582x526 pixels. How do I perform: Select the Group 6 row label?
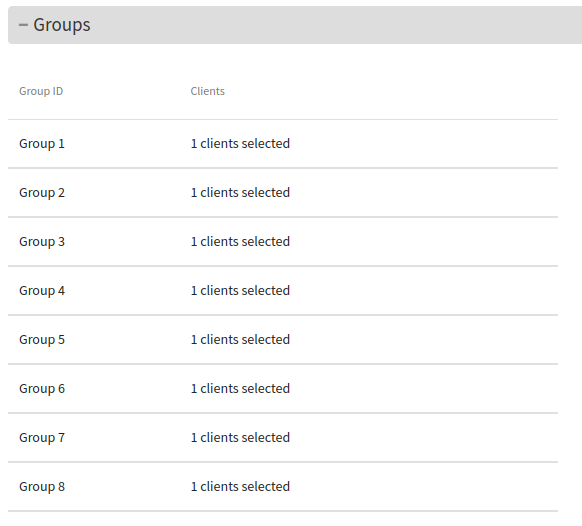point(42,389)
